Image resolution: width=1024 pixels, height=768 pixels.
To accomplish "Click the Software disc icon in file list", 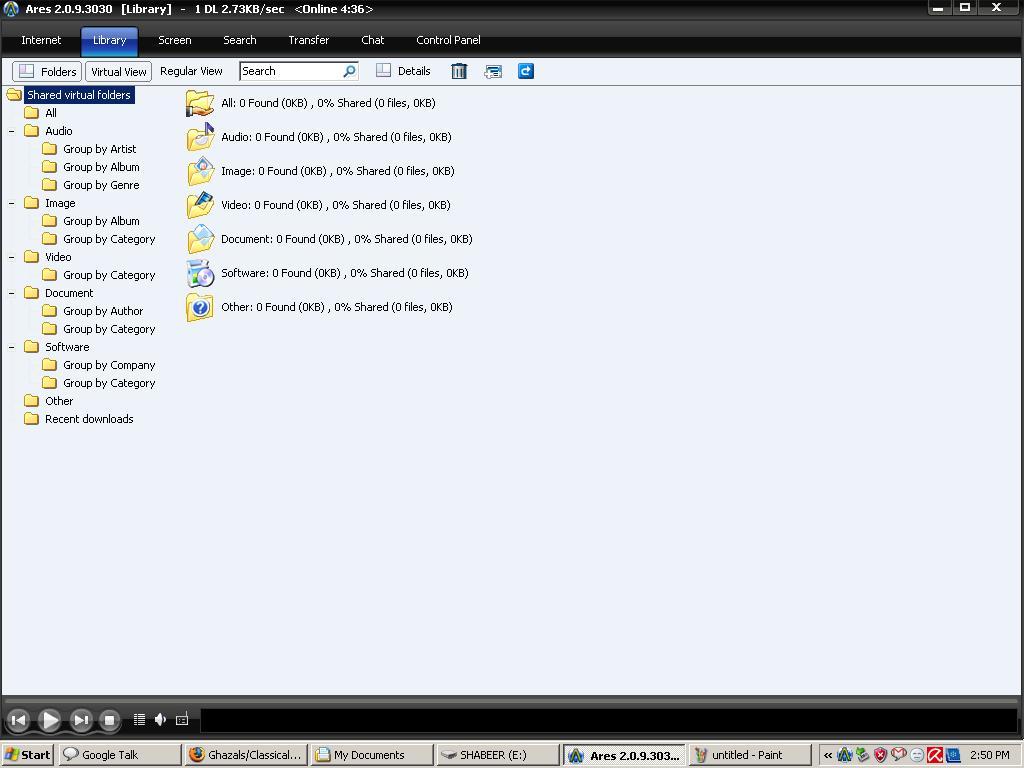I will click(x=200, y=273).
